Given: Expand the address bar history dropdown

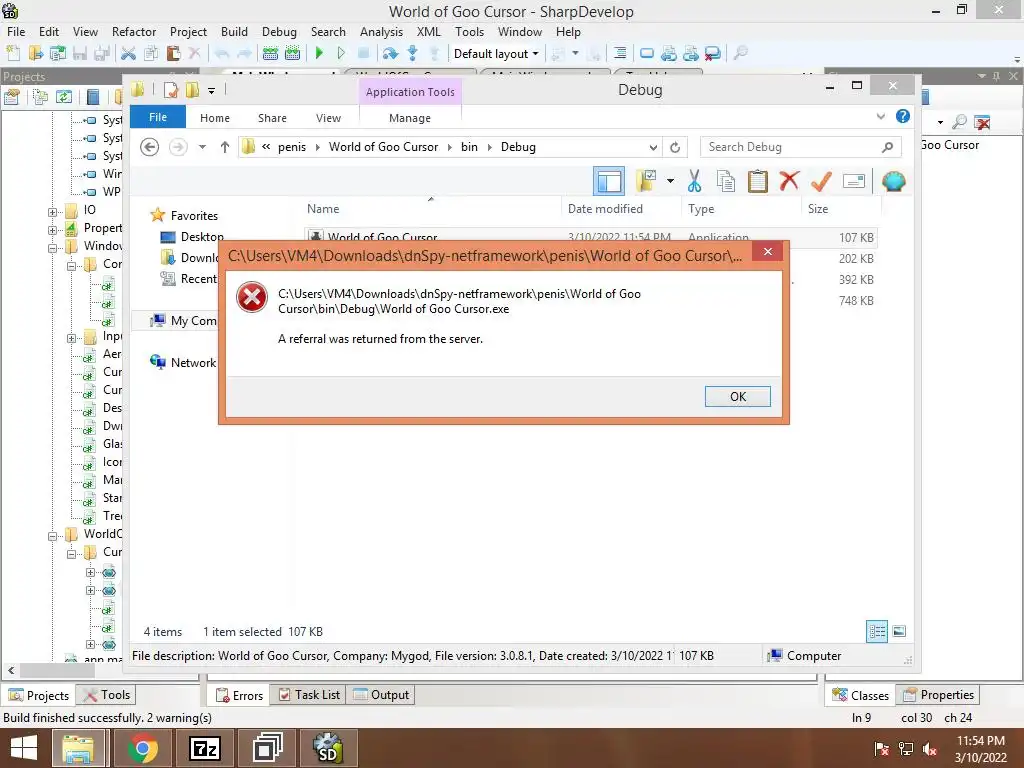Looking at the screenshot, I should coord(653,147).
